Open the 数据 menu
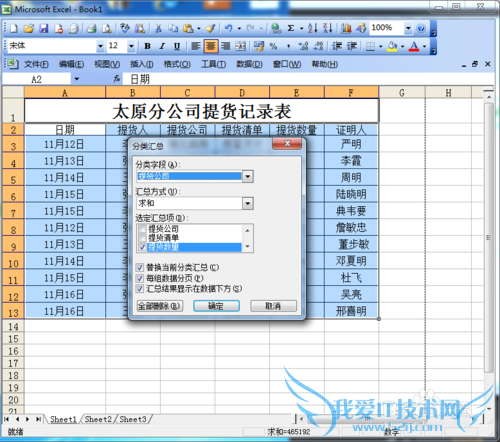Viewport: 500px width, 442px height. pyautogui.click(x=249, y=64)
